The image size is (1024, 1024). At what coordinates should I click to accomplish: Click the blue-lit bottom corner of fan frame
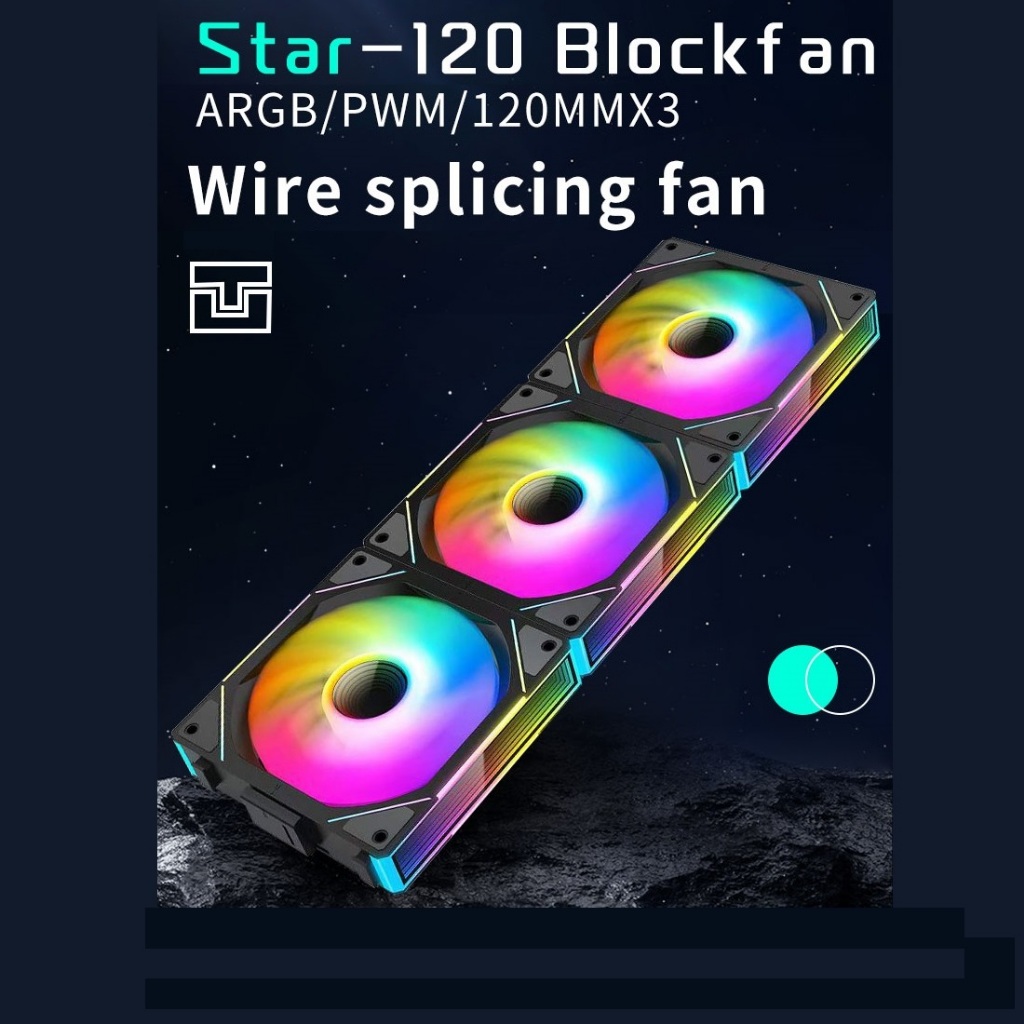(385, 870)
